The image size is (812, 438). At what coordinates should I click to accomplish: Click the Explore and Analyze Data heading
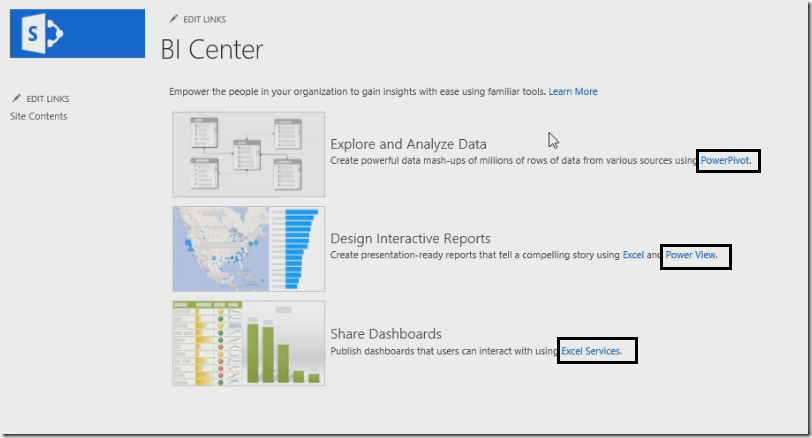coord(408,144)
